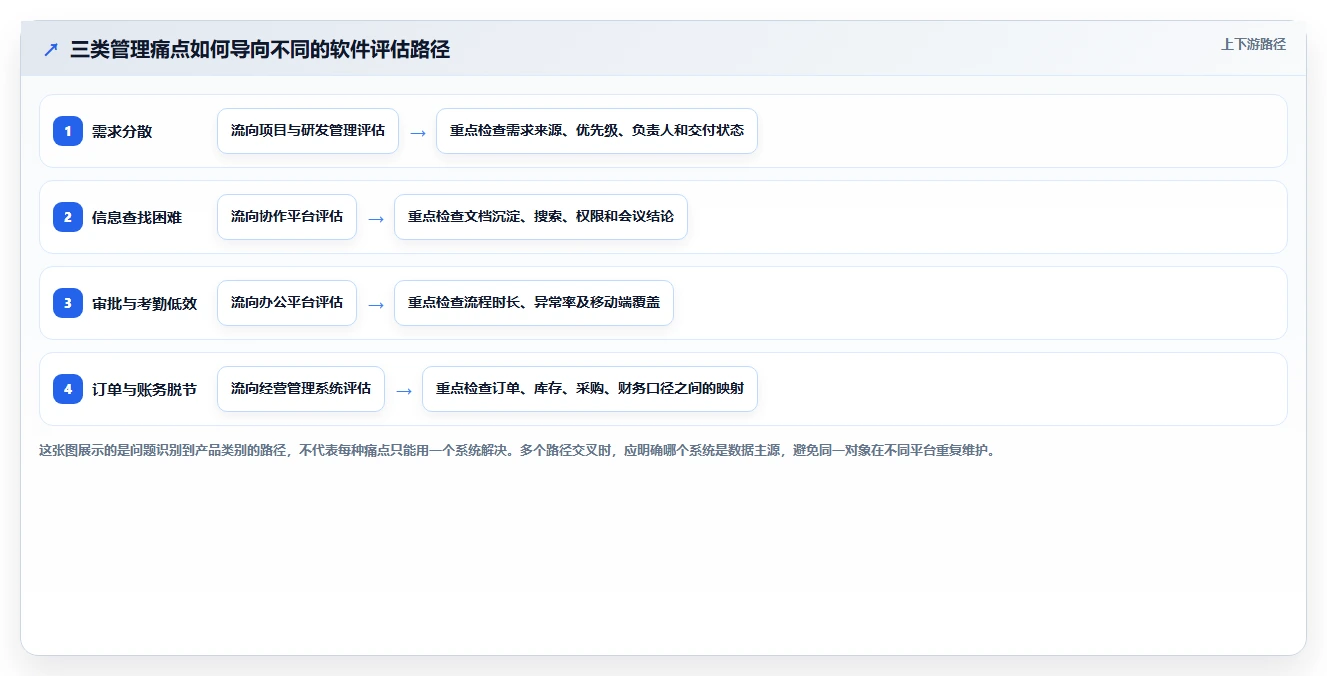Image resolution: width=1327 pixels, height=676 pixels.
Task: Click the 订单与账务脱节 label
Action: point(144,389)
